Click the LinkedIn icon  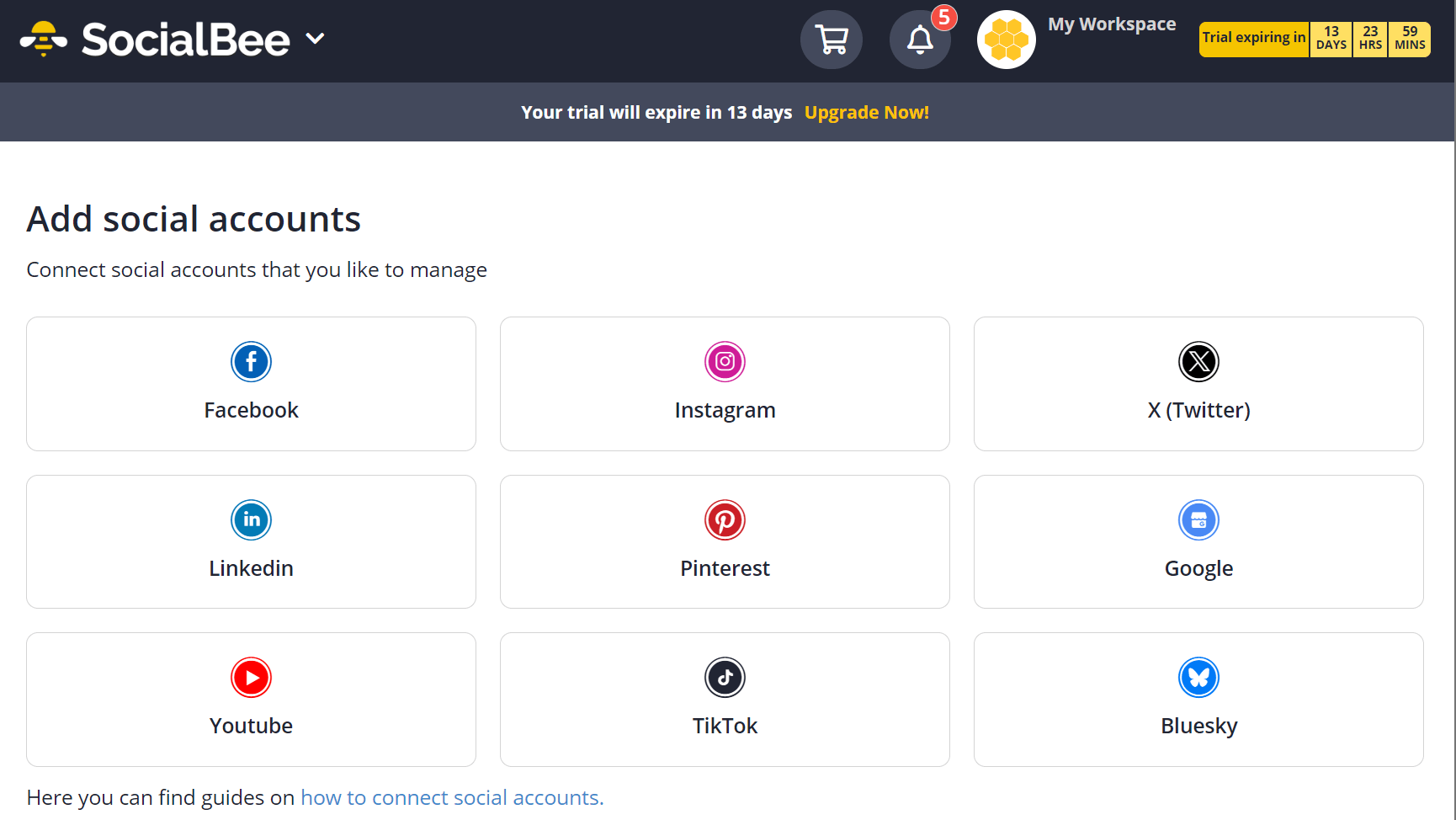click(x=251, y=520)
